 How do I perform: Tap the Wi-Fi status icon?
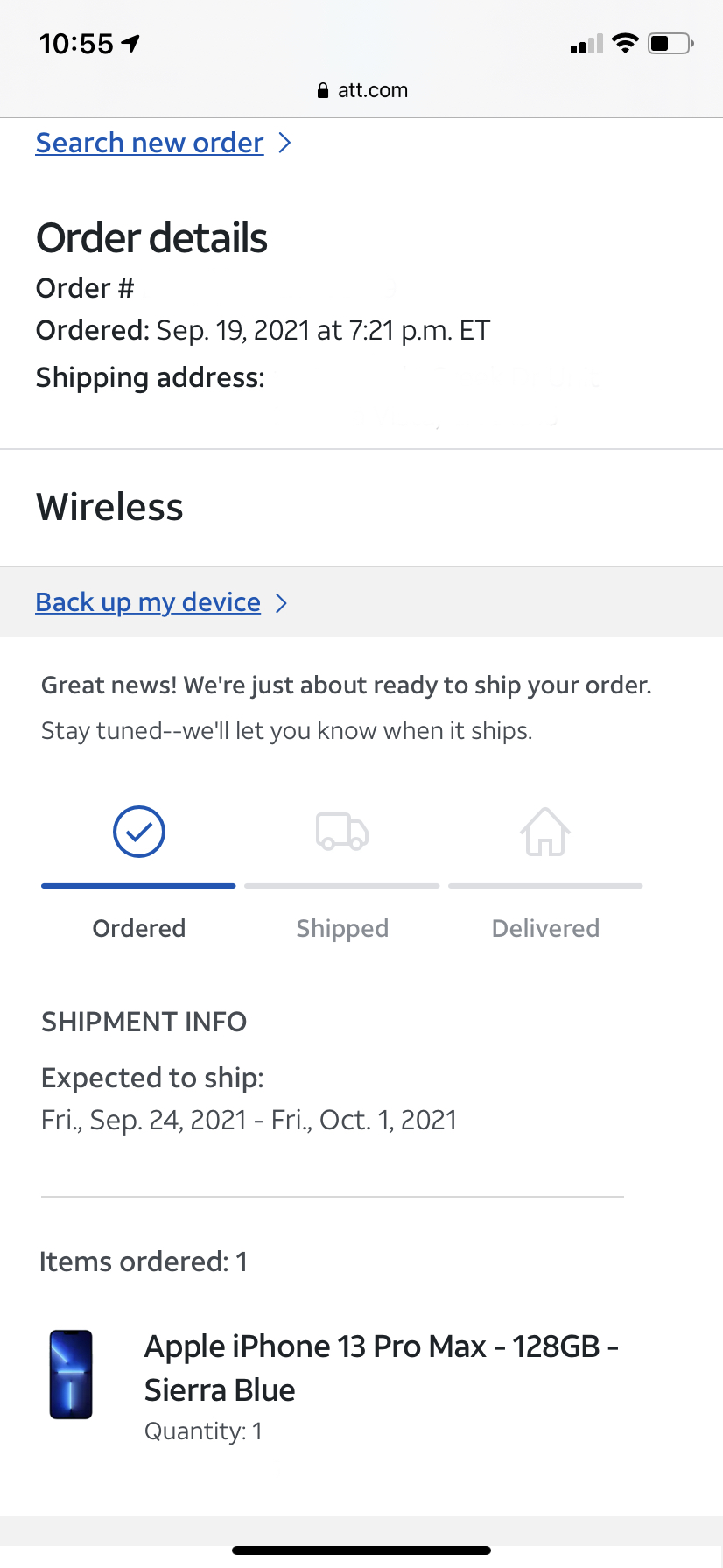(625, 43)
